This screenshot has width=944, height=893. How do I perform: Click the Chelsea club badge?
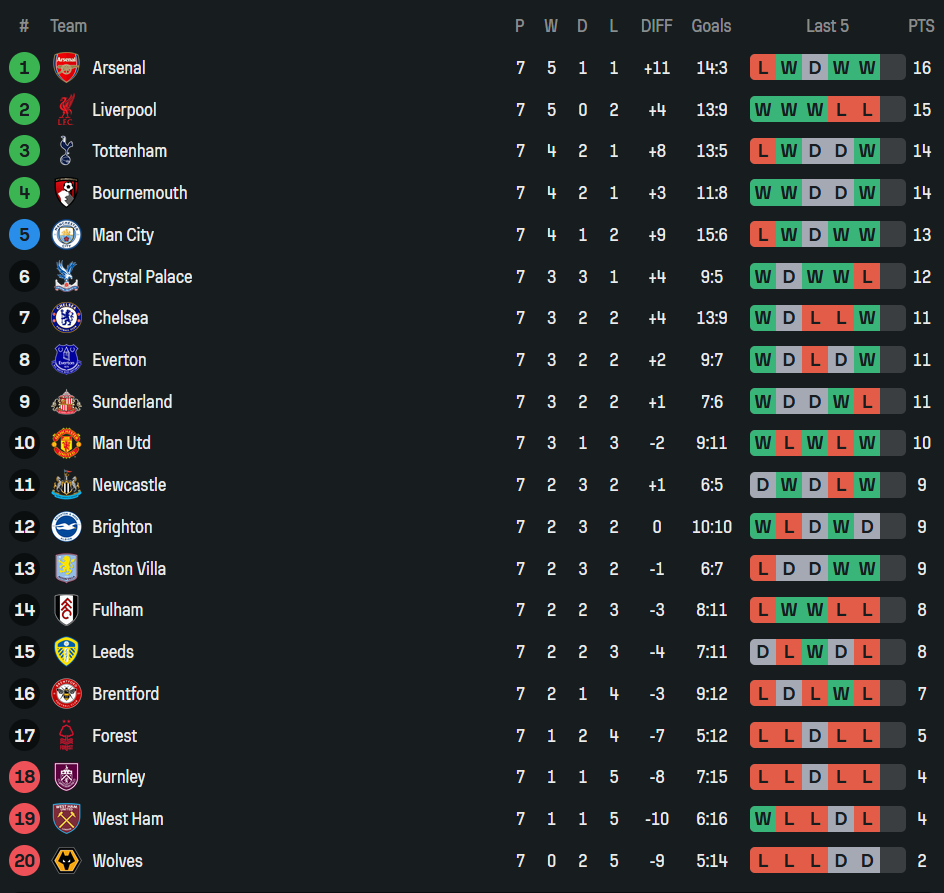(x=66, y=318)
